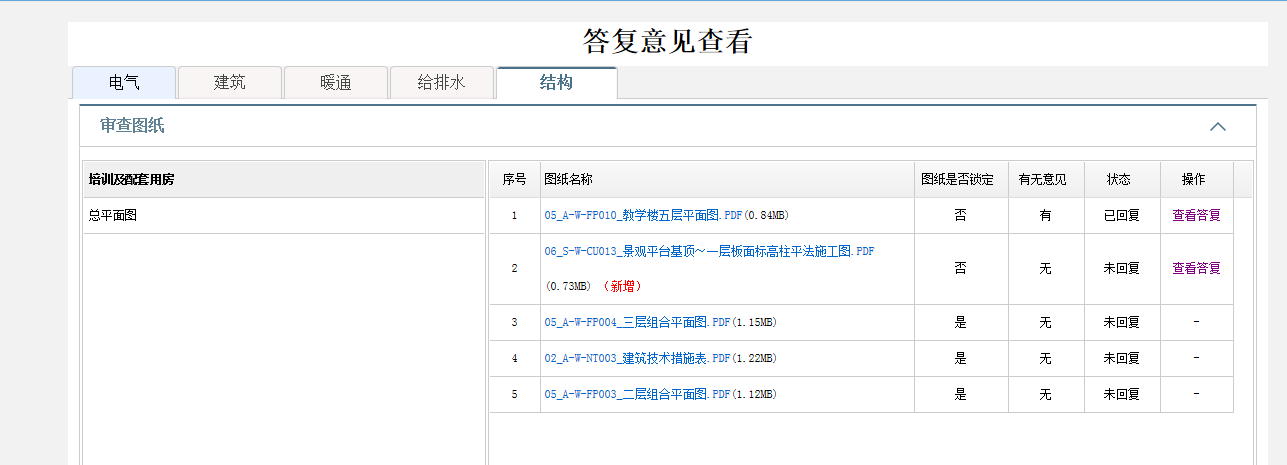Switch to the 建筑 tab
This screenshot has width=1287, height=465.
coord(230,83)
